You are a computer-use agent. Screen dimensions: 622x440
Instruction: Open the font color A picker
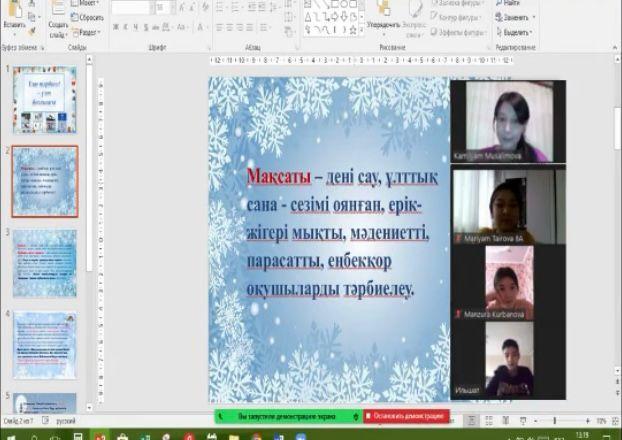pos(202,27)
